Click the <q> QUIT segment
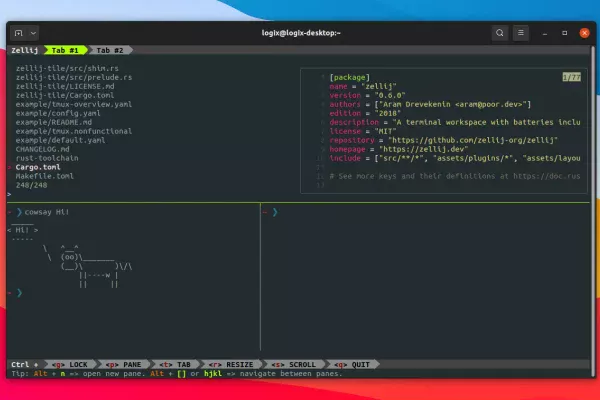Viewport: 600px width, 400px height. tap(352, 364)
